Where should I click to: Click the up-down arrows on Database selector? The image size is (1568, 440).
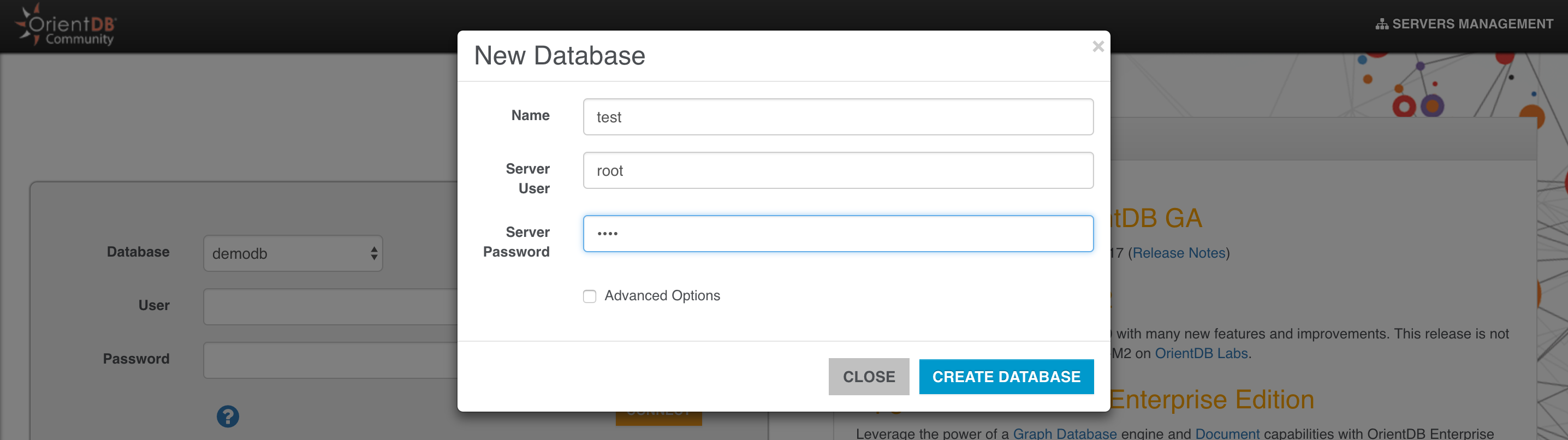point(374,253)
